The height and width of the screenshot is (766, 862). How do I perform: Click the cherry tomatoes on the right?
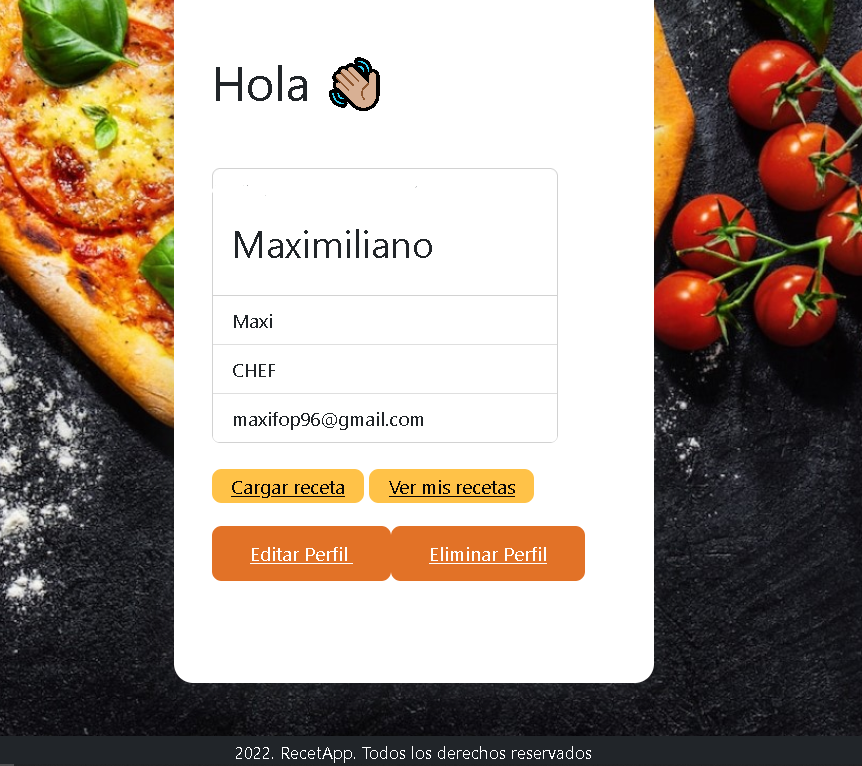pos(770,209)
